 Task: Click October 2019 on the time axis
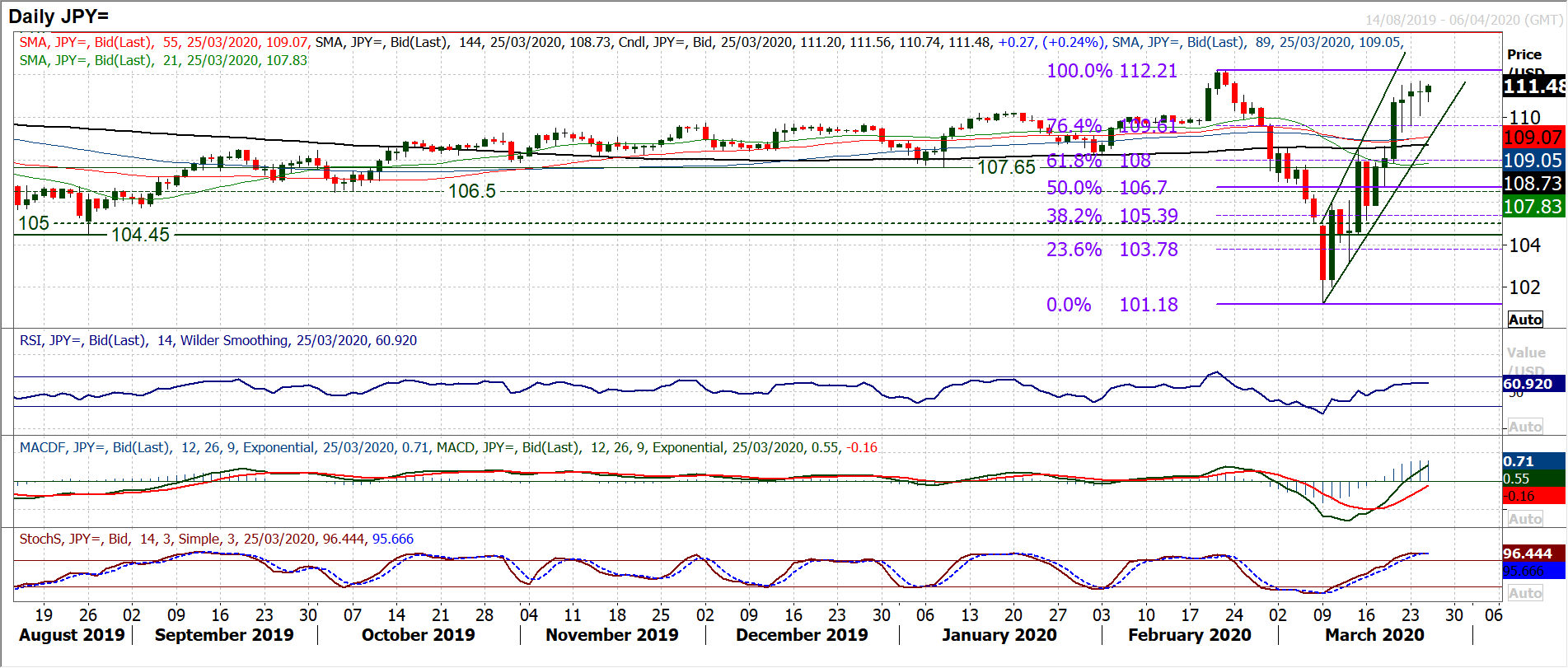coord(418,635)
